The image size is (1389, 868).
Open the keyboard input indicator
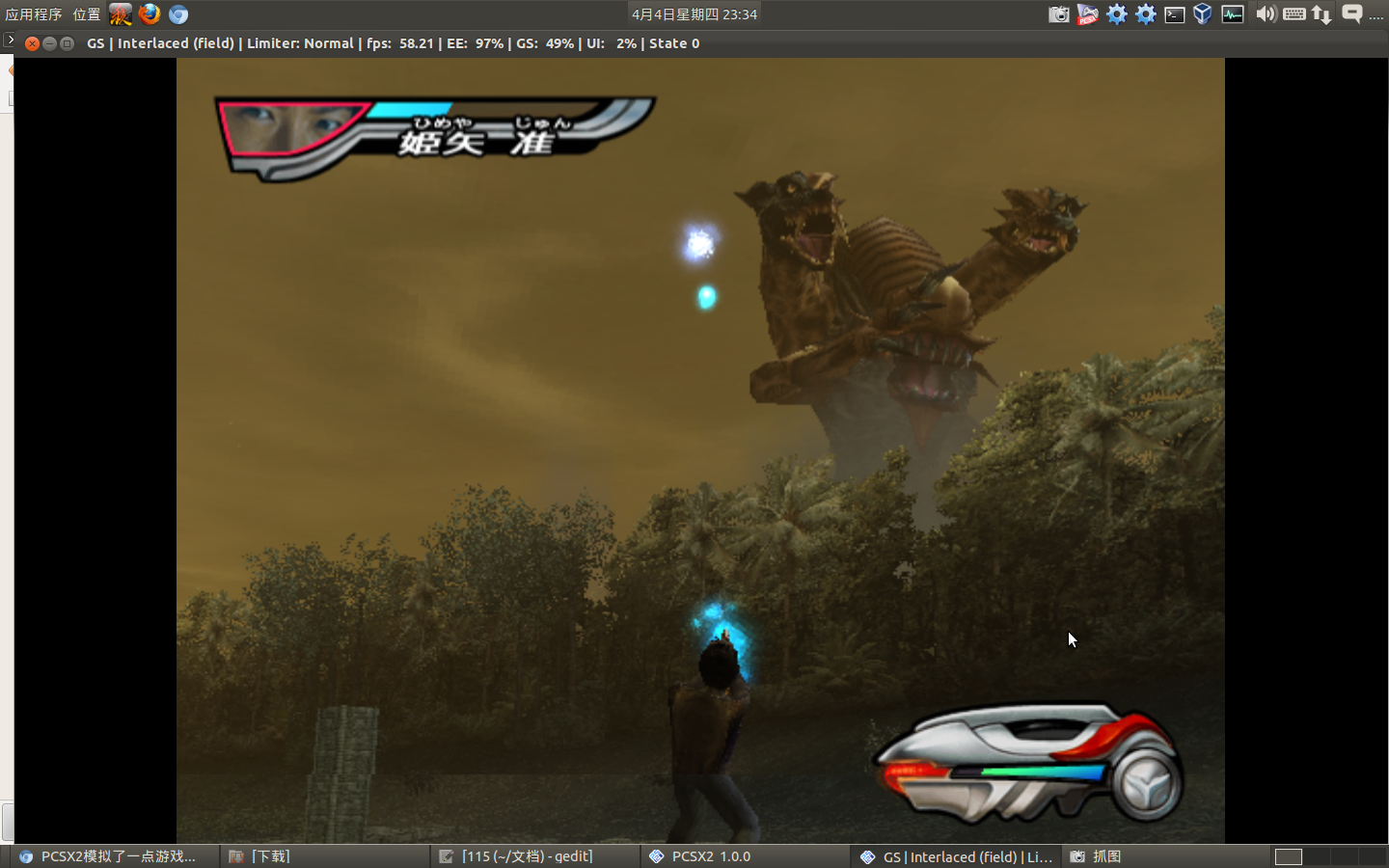[x=1294, y=14]
